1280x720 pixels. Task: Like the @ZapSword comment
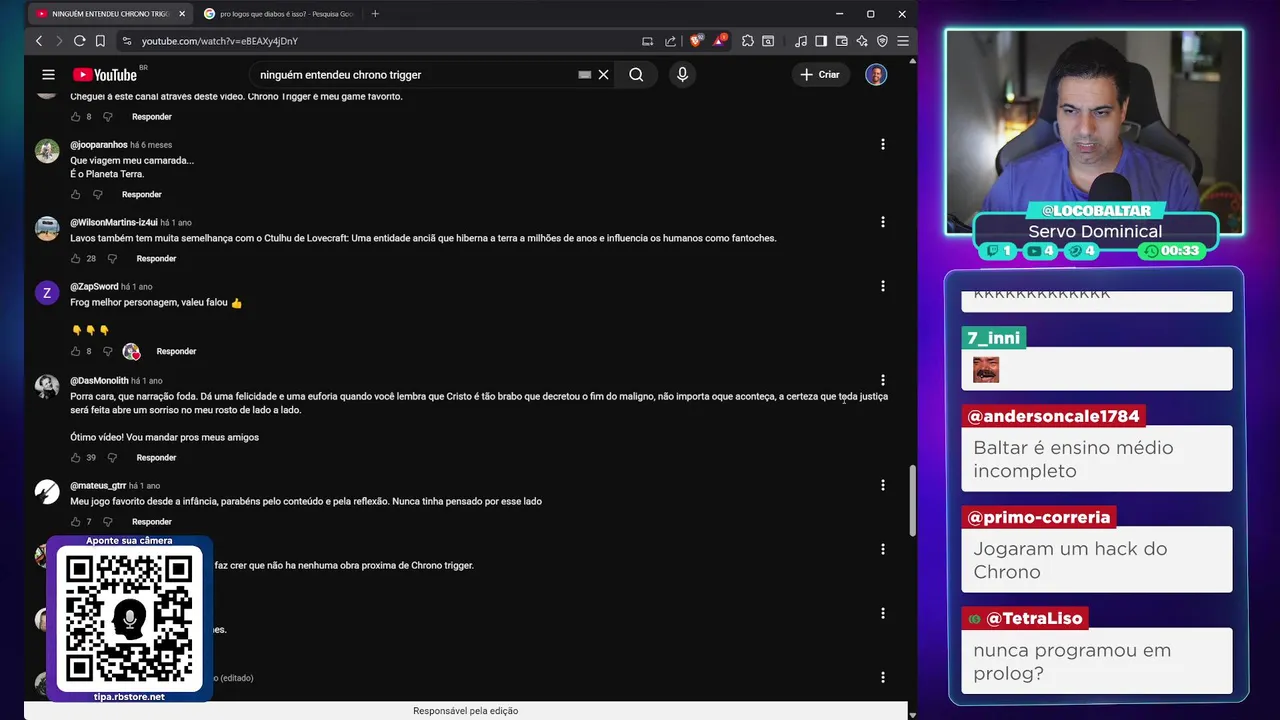tap(75, 351)
